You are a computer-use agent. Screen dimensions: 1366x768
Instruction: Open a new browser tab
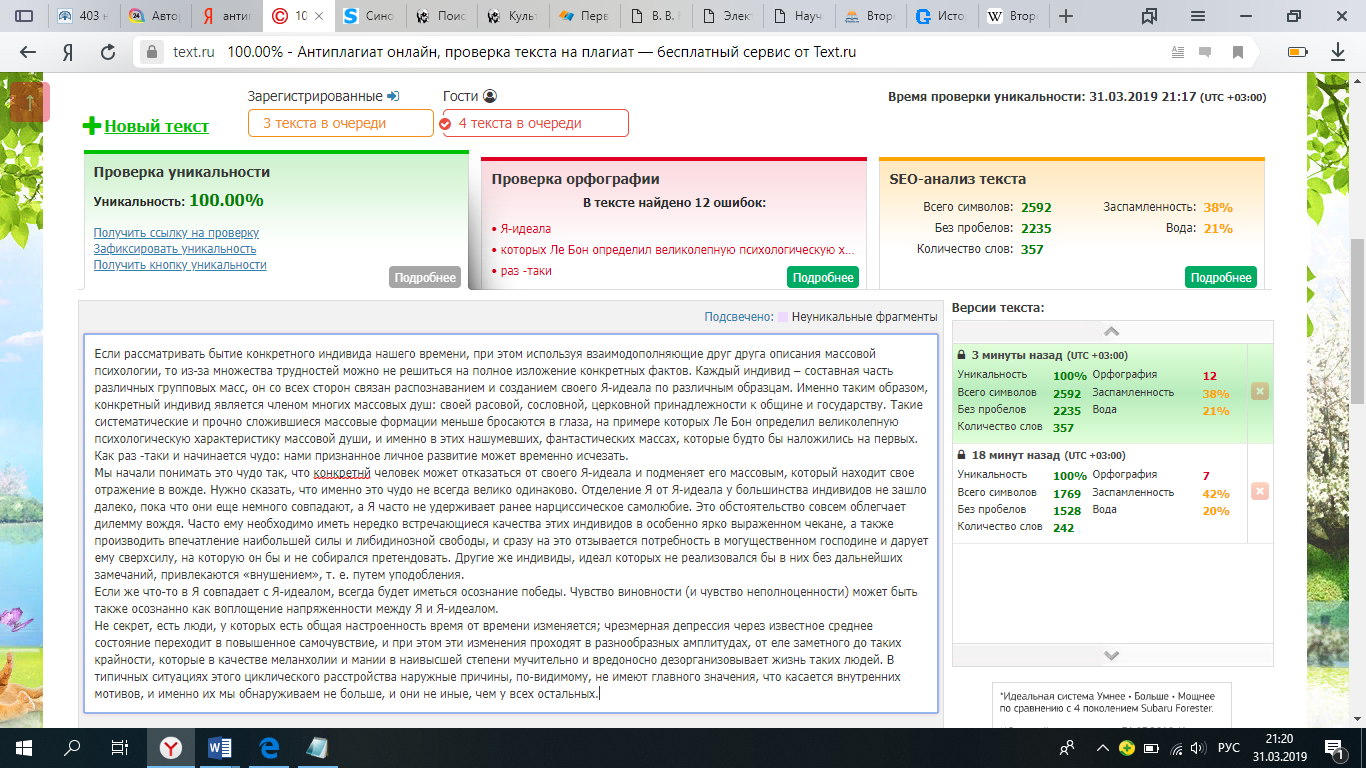[1066, 16]
